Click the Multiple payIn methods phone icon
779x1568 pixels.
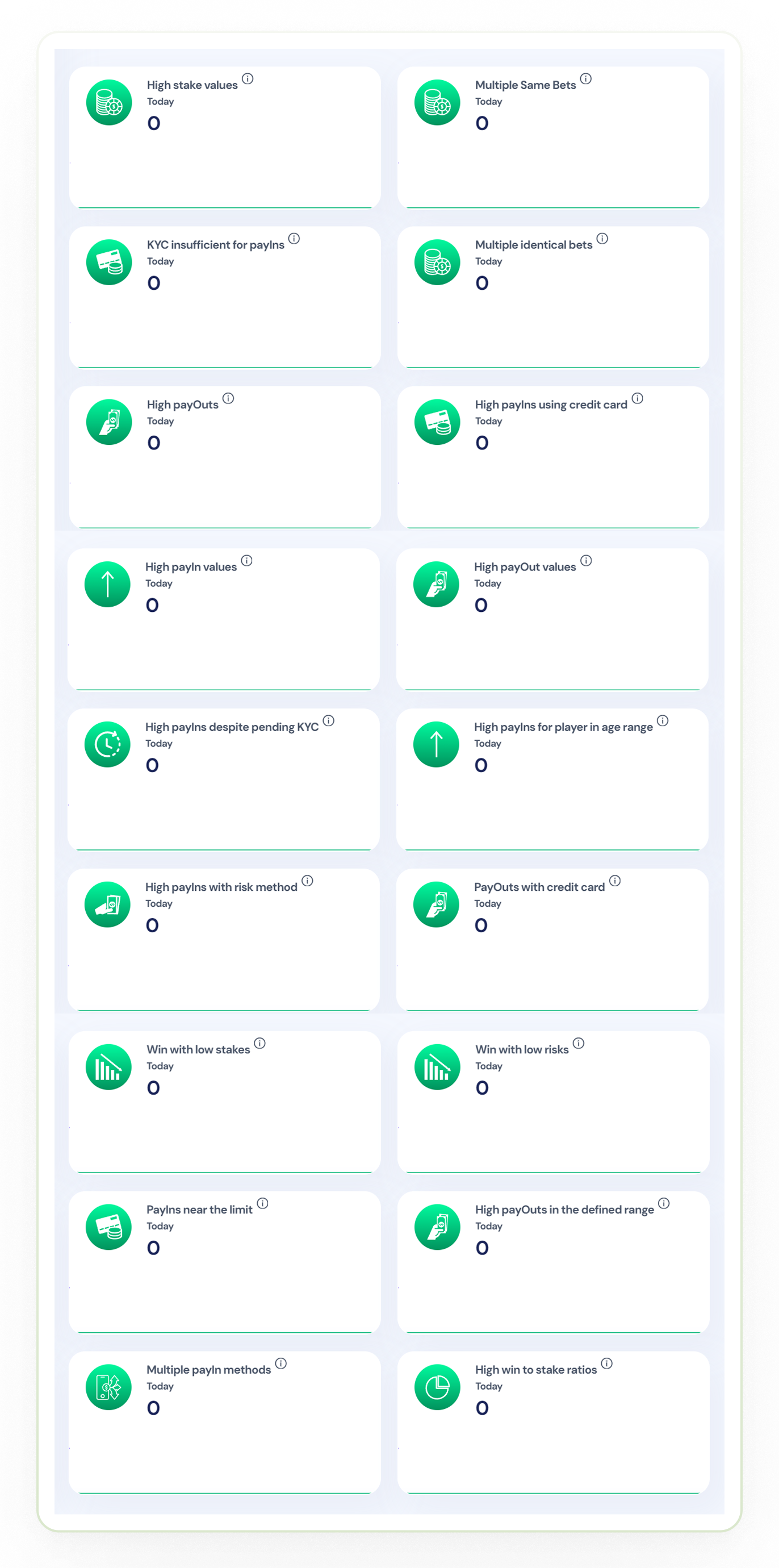coord(109,1387)
